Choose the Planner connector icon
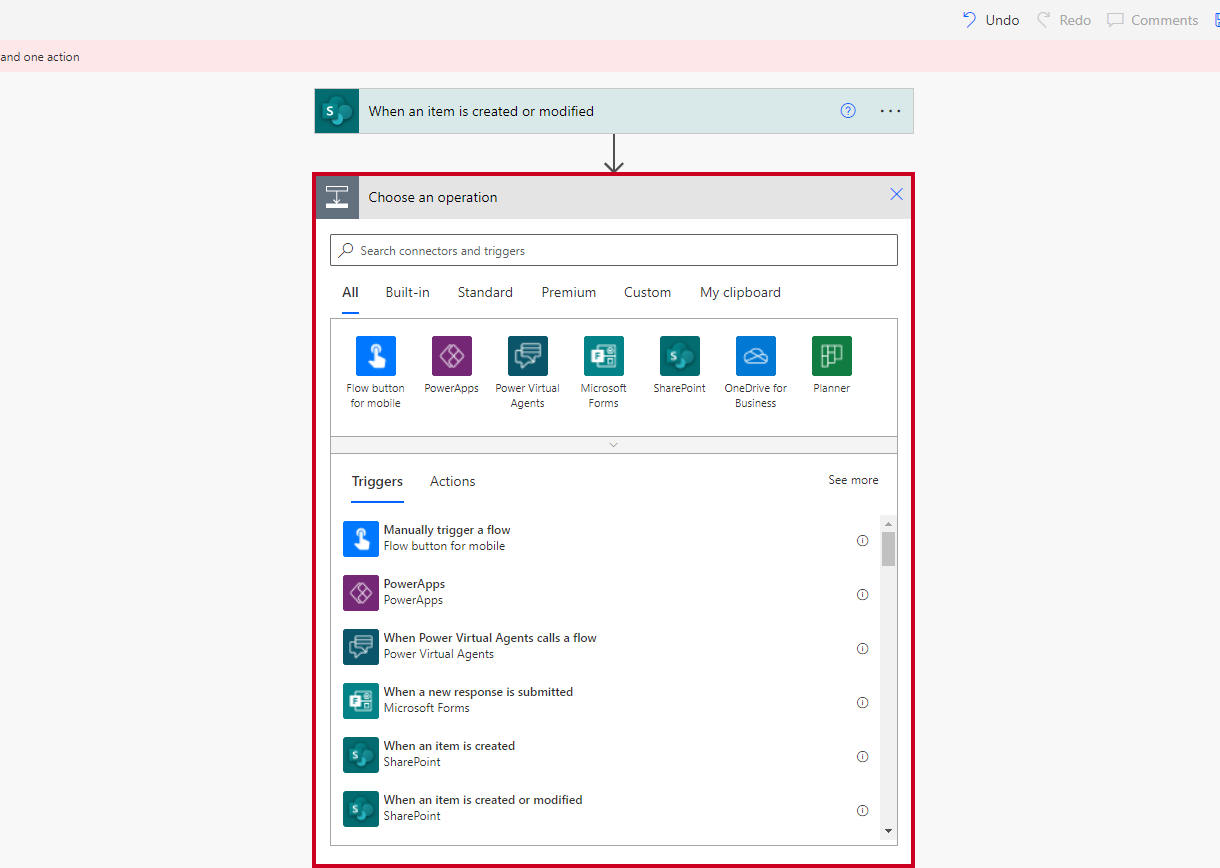Image resolution: width=1220 pixels, height=868 pixels. 832,356
